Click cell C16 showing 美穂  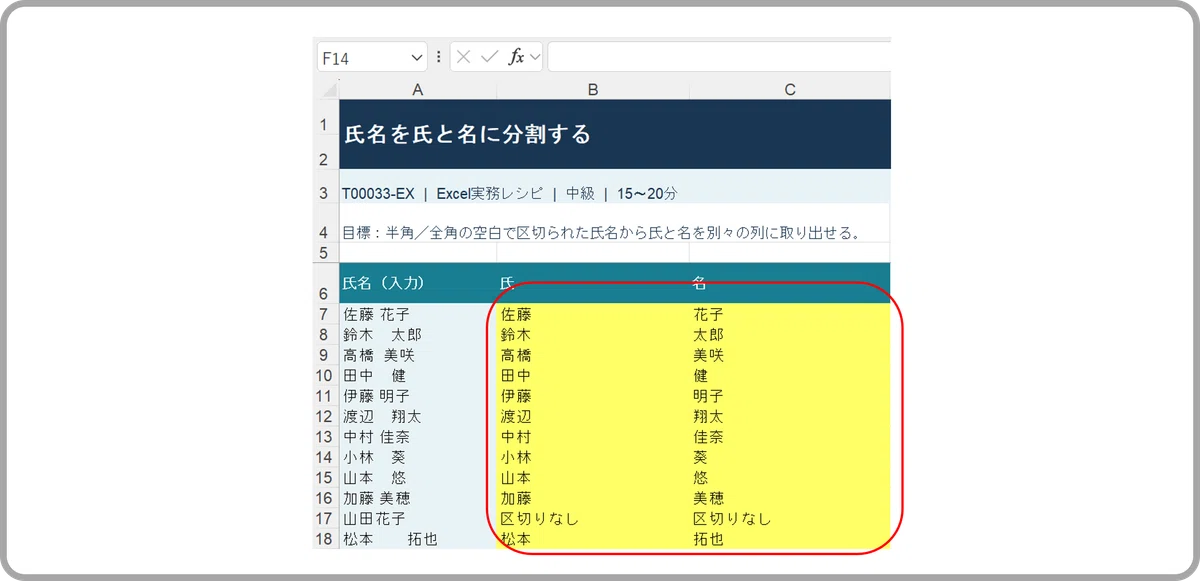click(x=790, y=498)
